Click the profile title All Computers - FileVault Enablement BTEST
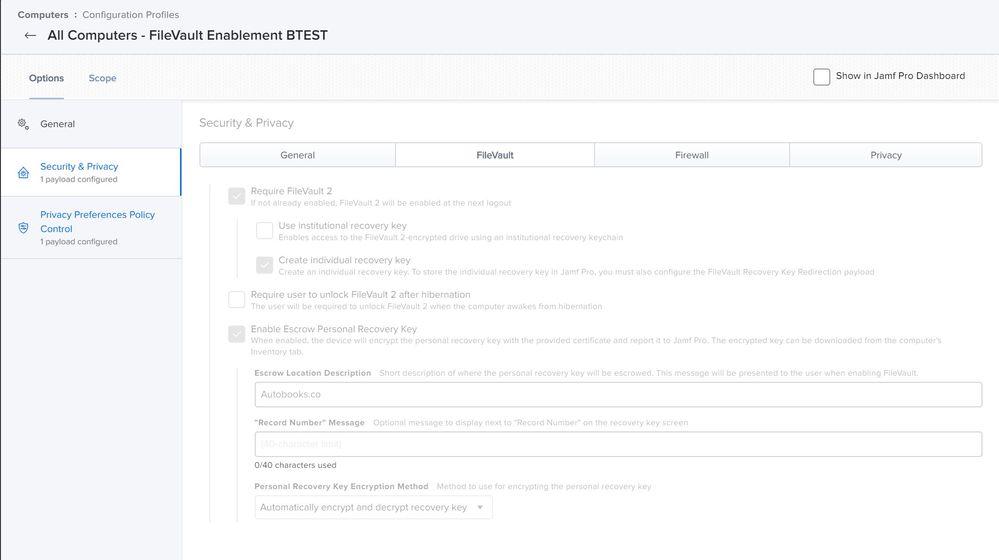The image size is (999, 560). coord(187,35)
